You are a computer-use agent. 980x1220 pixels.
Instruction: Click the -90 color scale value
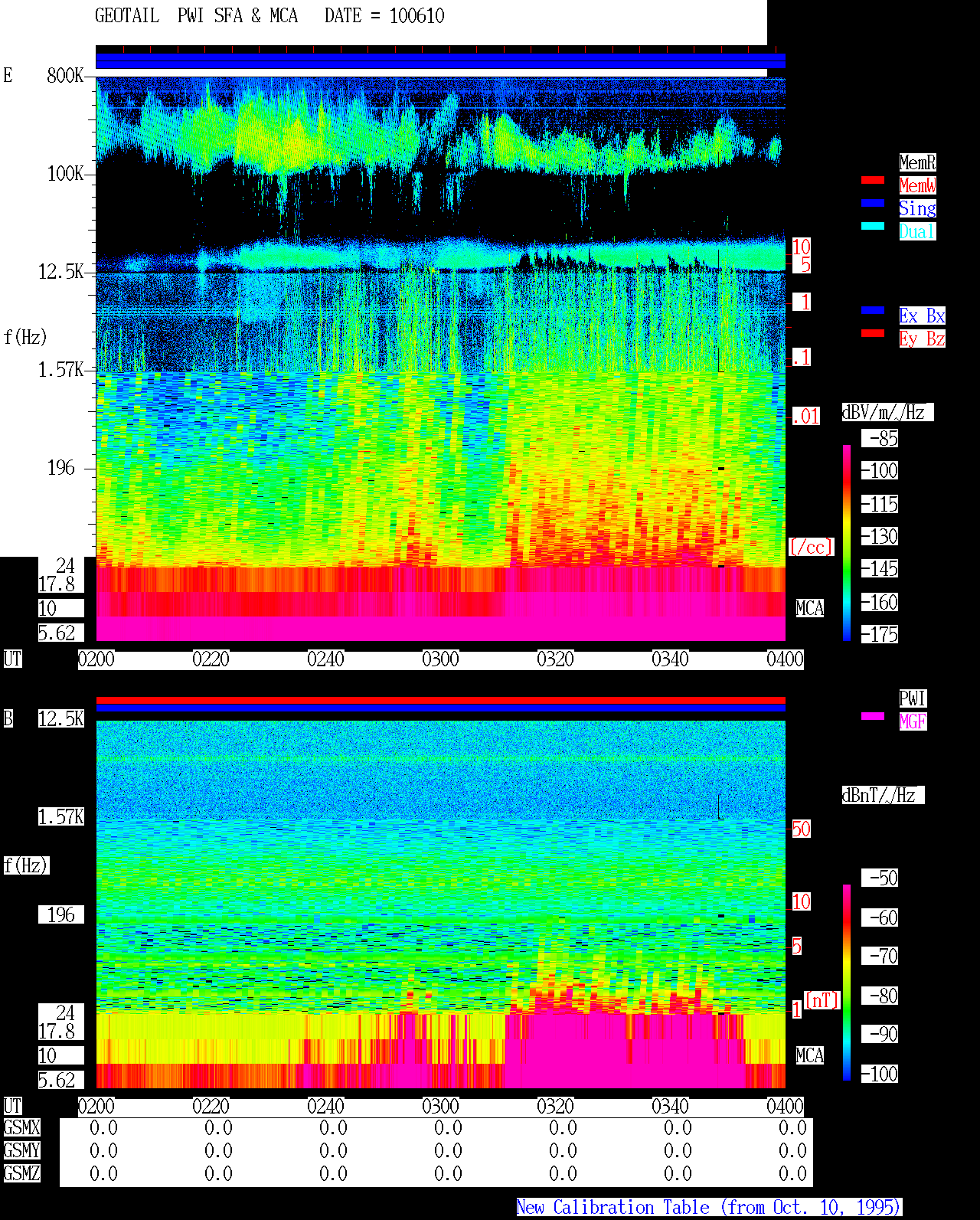click(x=880, y=1034)
